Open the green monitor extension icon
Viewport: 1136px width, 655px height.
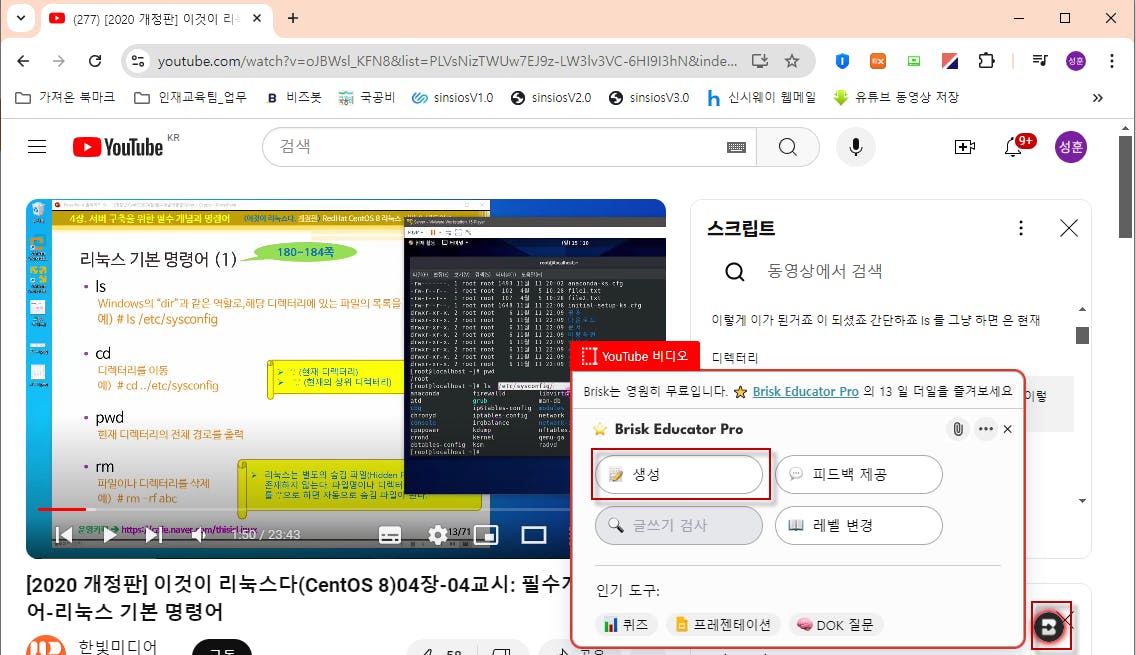point(914,61)
